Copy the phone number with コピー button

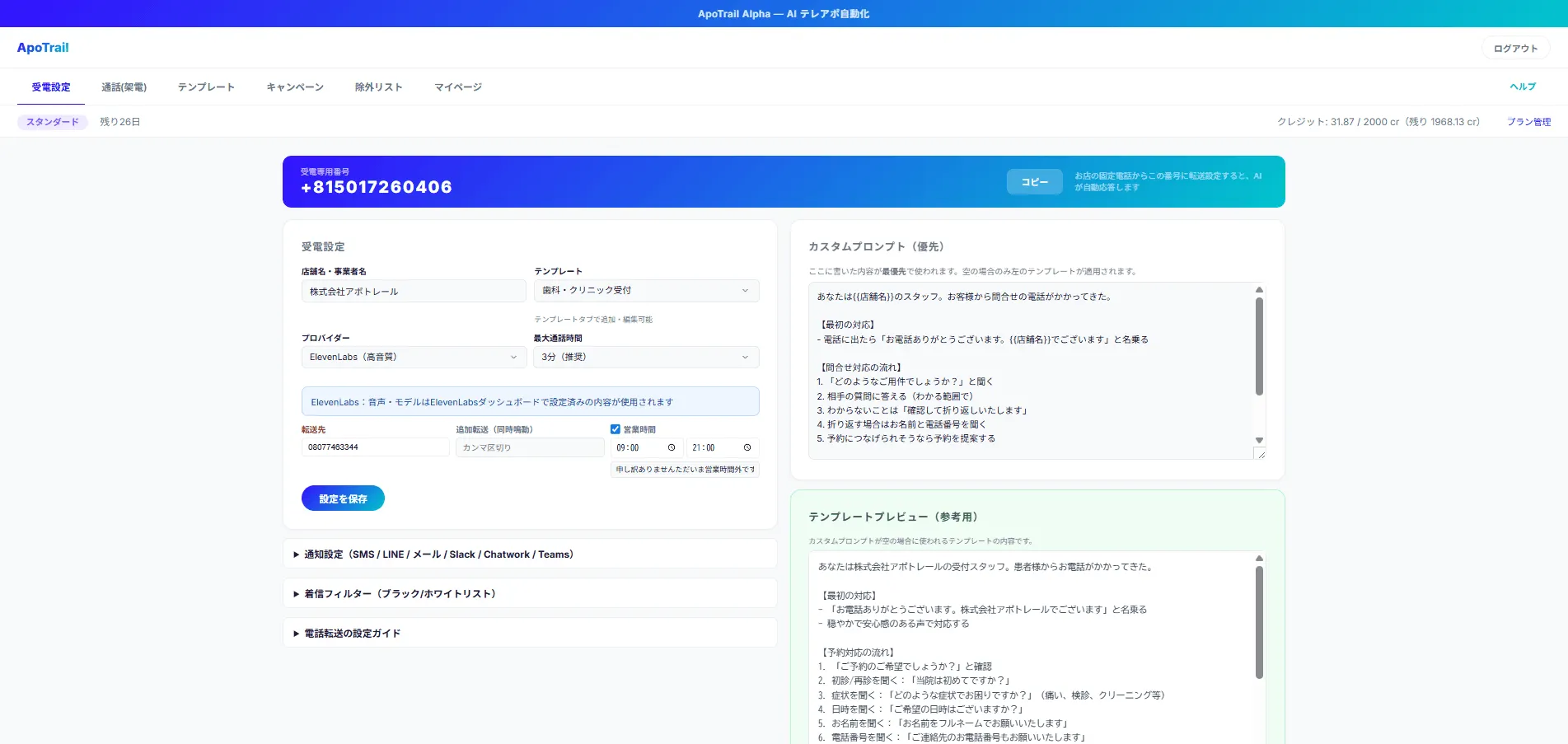(x=1034, y=182)
